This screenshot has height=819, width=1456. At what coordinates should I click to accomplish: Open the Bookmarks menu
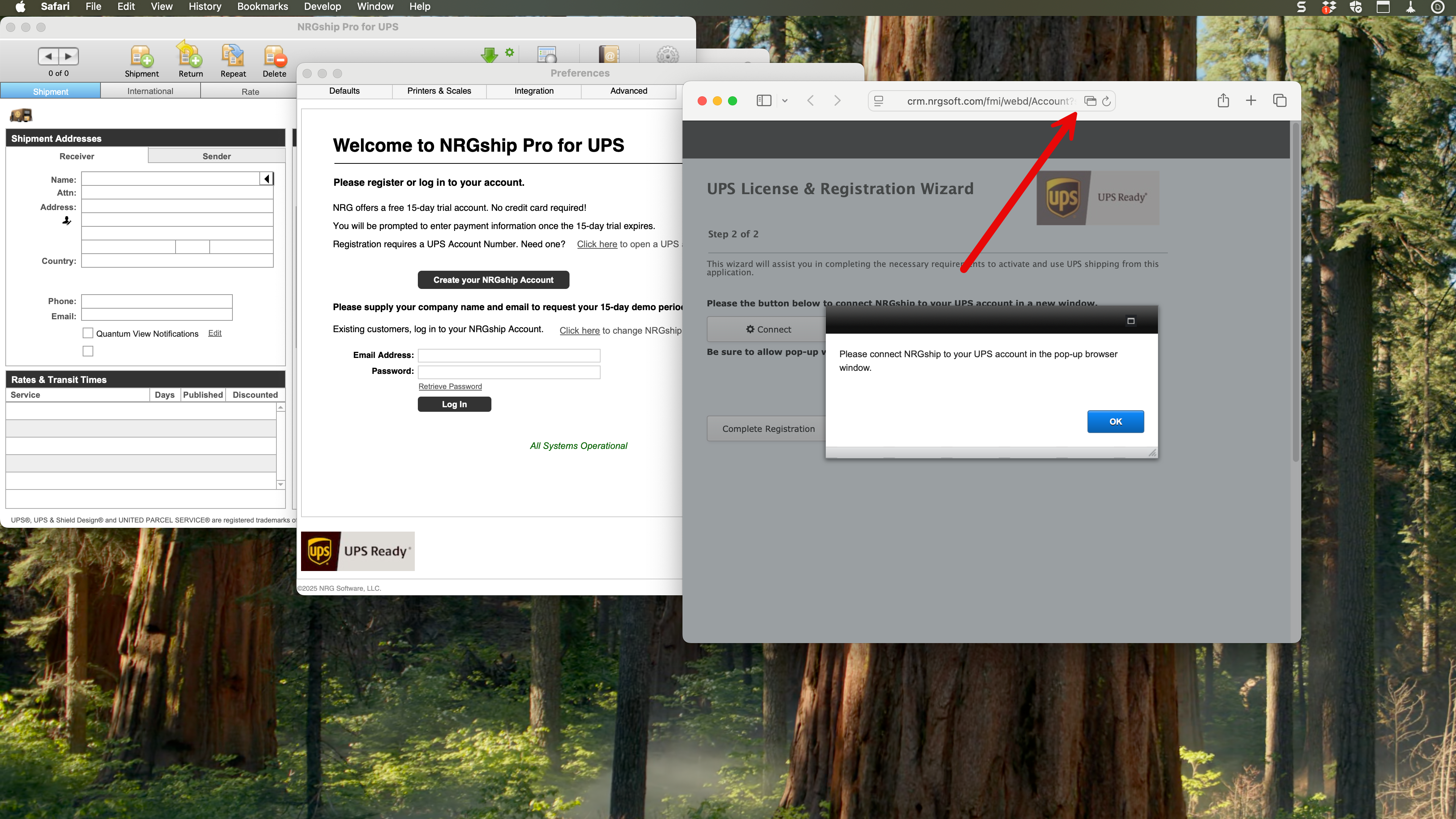263,7
